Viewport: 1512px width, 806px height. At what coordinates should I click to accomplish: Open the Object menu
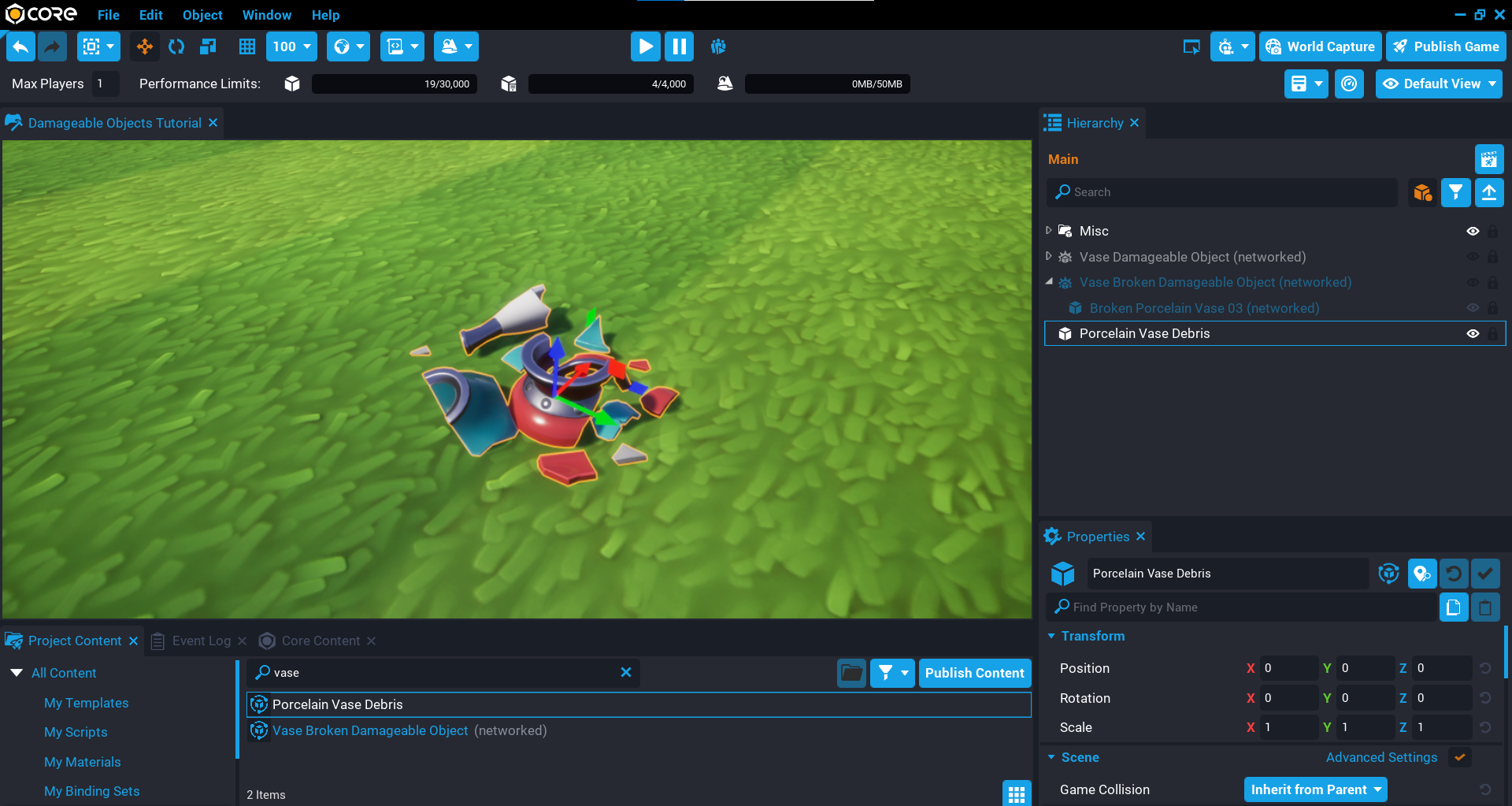click(x=202, y=15)
